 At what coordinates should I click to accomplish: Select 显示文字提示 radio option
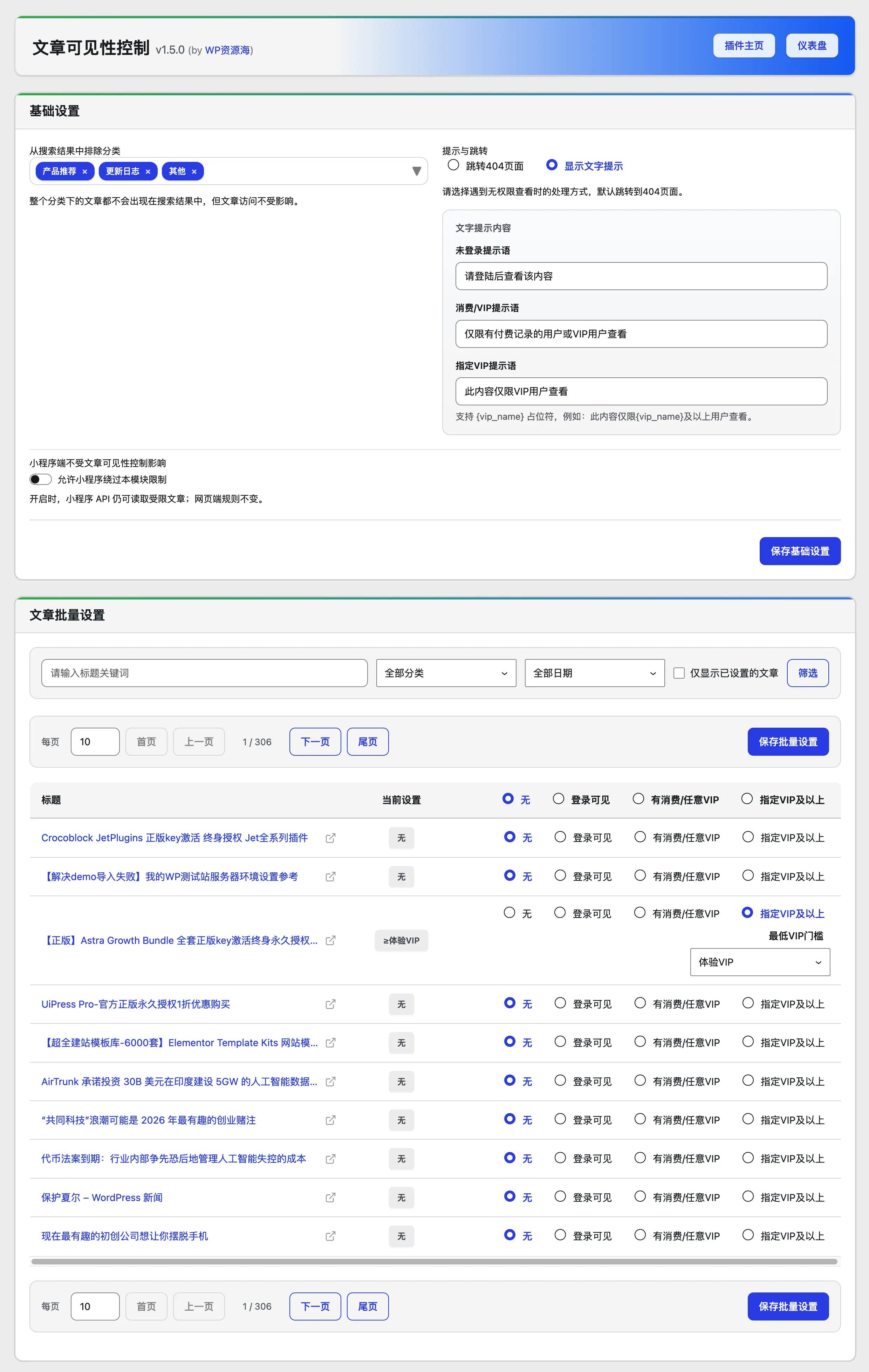coord(552,165)
